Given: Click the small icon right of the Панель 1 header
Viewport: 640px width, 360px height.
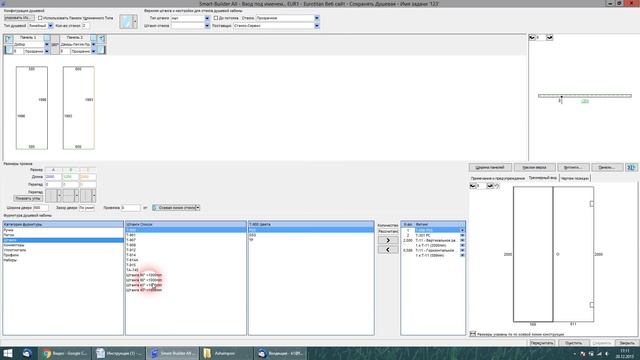Looking at the screenshot, I should (x=47, y=38).
